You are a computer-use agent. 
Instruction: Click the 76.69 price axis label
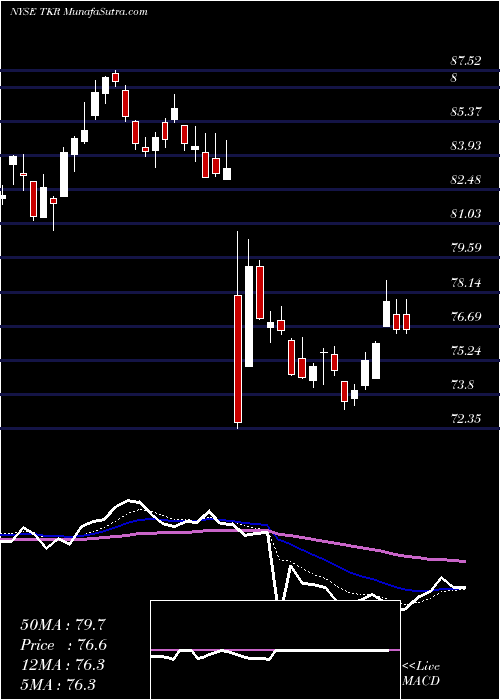pyautogui.click(x=466, y=317)
